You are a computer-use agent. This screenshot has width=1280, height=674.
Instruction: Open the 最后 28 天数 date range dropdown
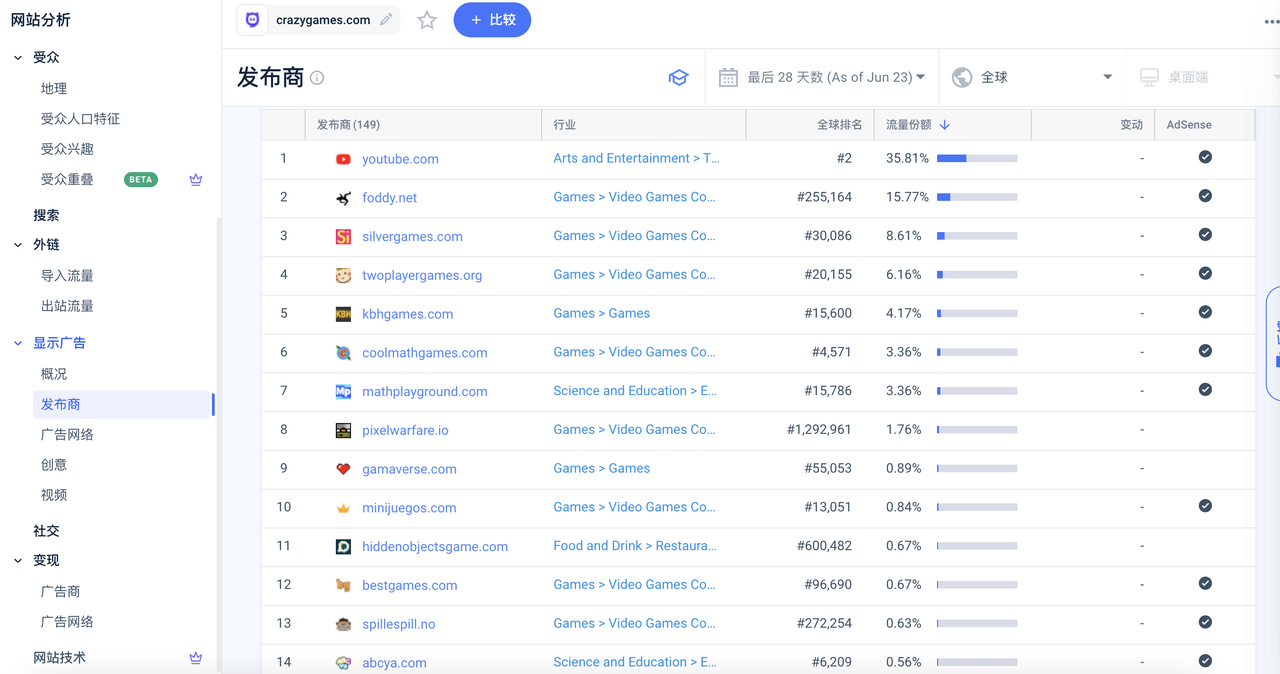[x=823, y=77]
